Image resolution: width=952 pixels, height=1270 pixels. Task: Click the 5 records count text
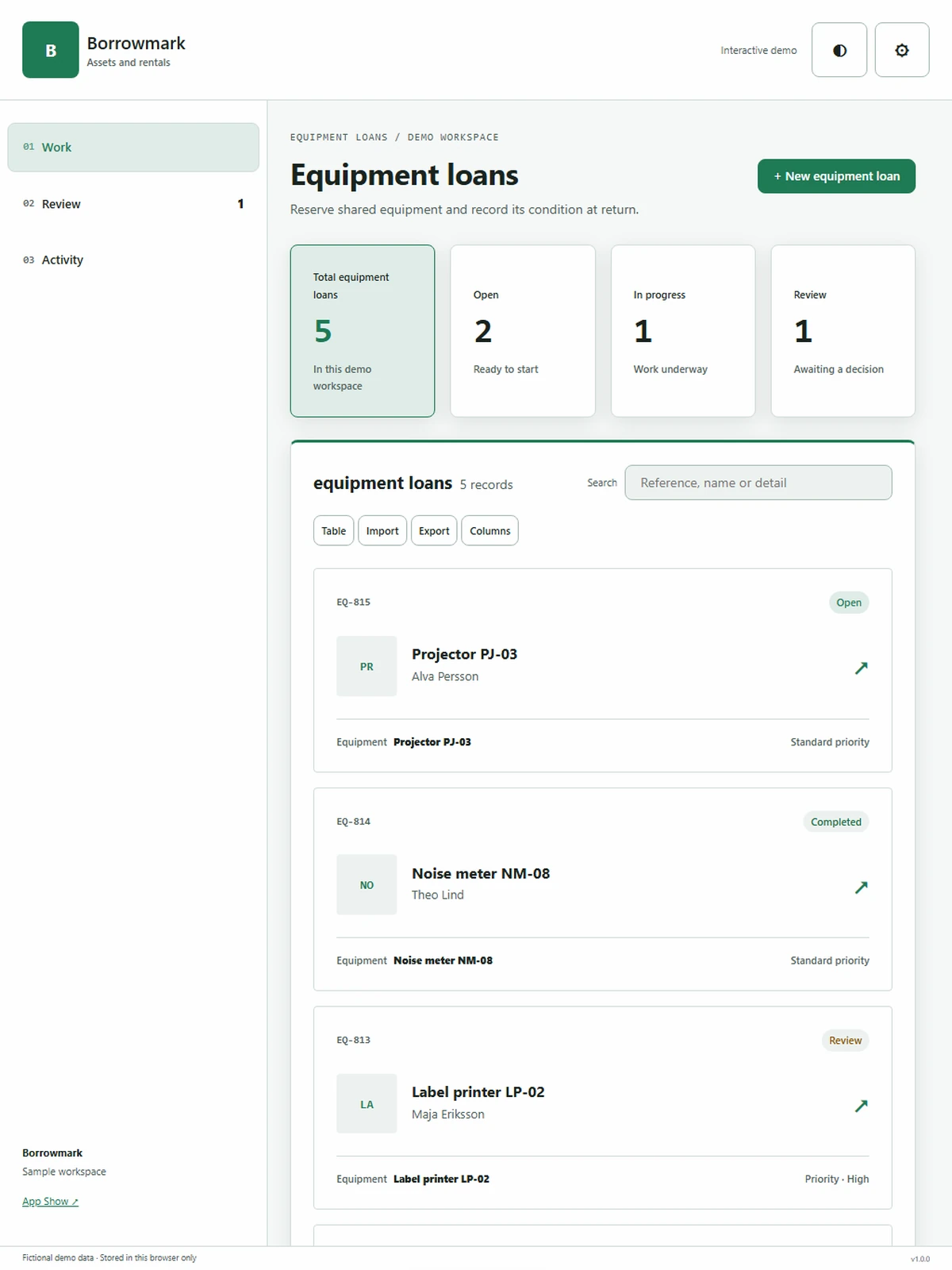(x=486, y=484)
